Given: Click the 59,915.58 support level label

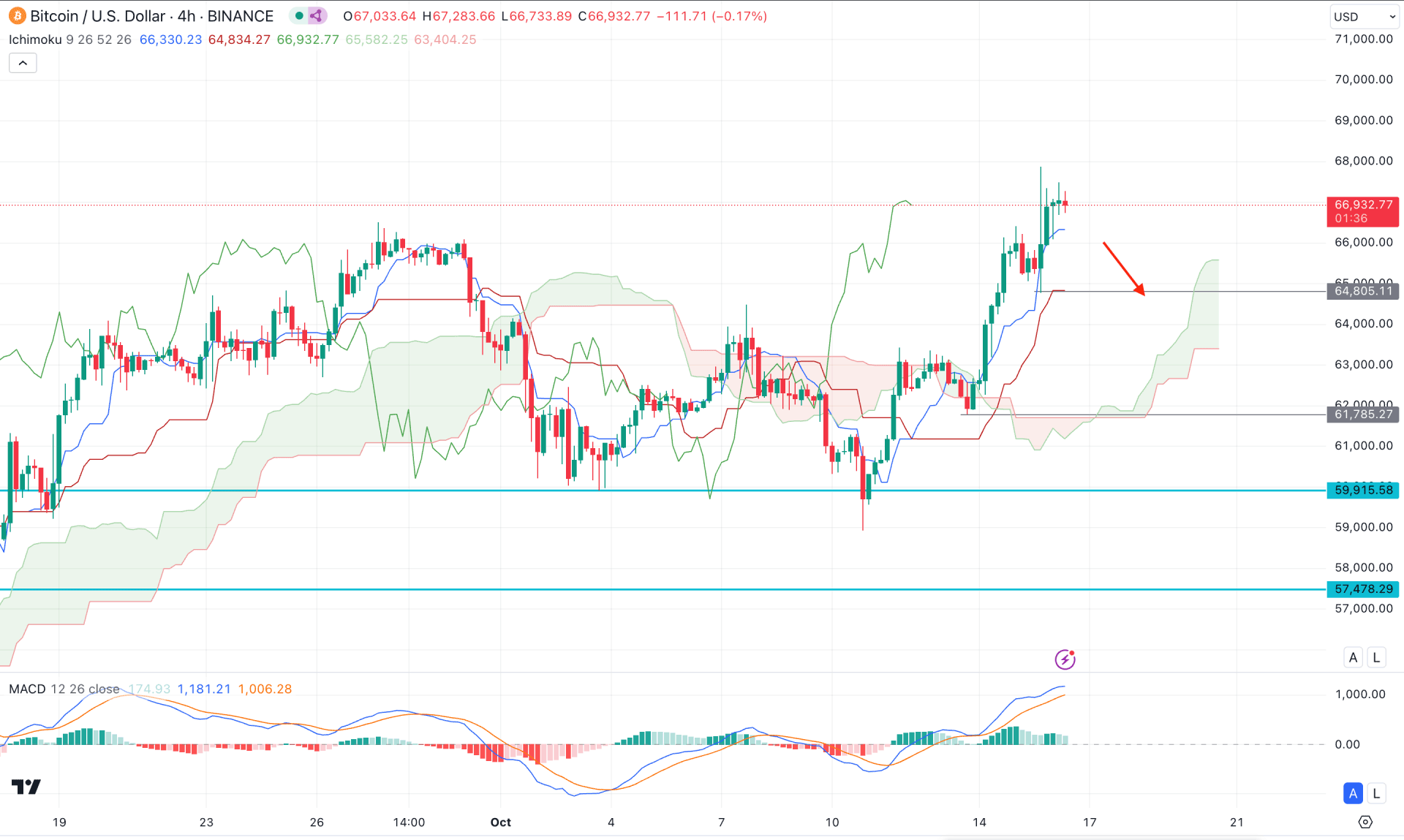Looking at the screenshot, I should 1363,490.
